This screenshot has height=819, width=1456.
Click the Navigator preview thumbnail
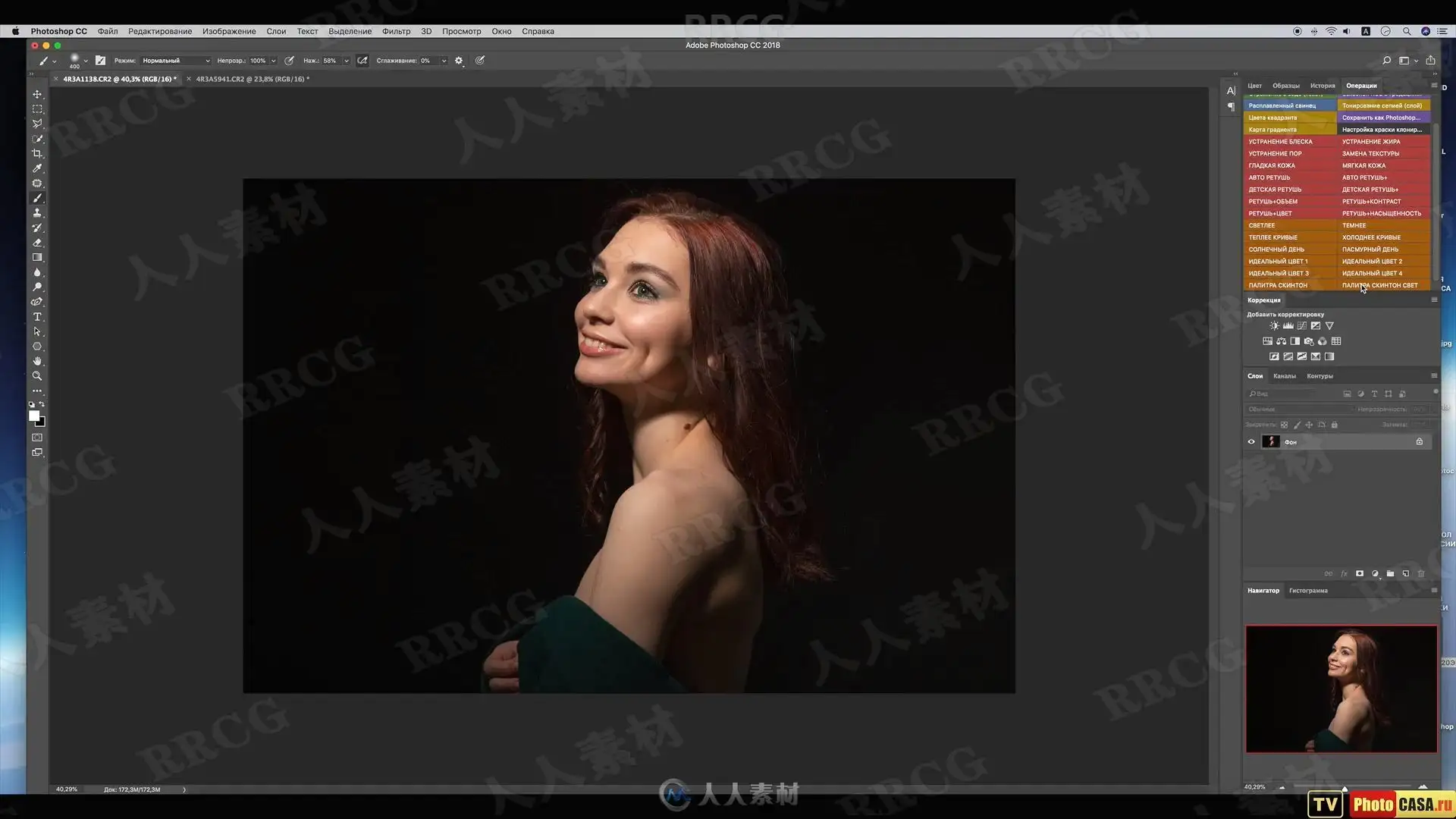coord(1341,689)
